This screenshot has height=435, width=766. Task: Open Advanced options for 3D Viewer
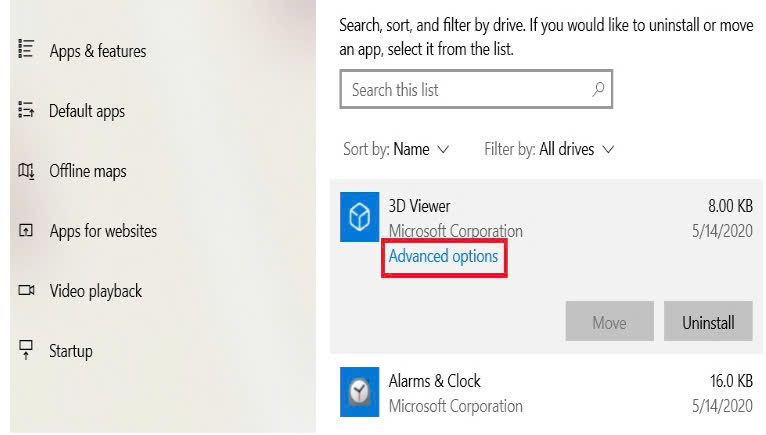coord(443,257)
